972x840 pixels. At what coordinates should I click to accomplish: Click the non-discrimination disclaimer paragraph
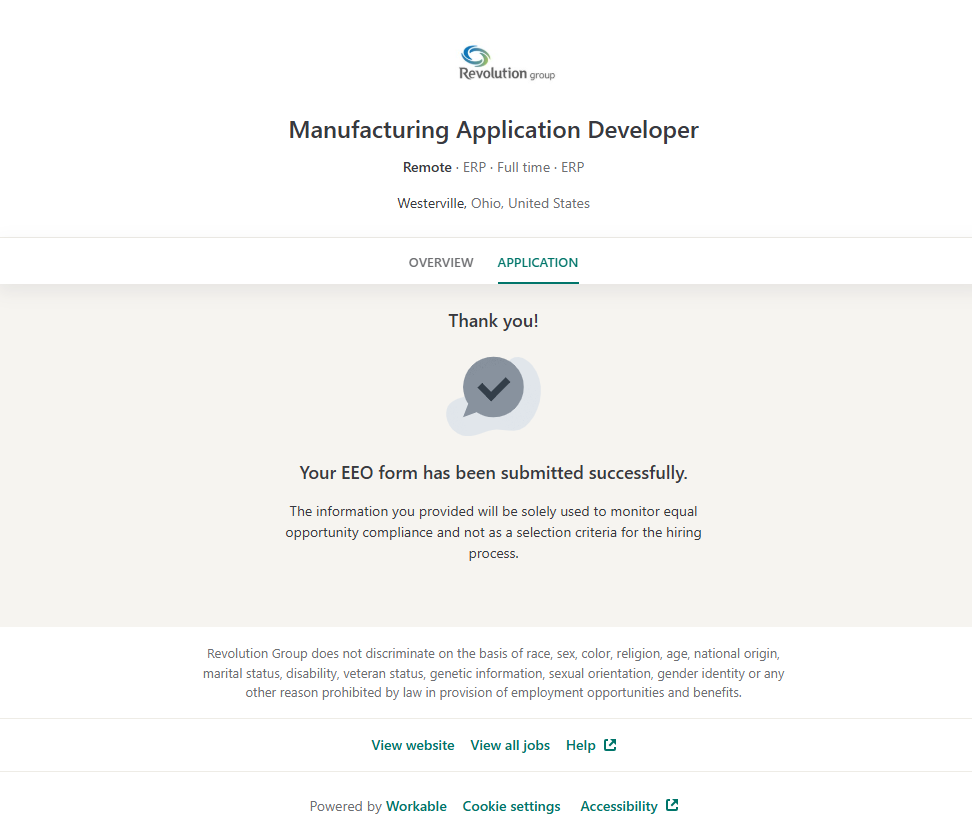click(x=493, y=673)
